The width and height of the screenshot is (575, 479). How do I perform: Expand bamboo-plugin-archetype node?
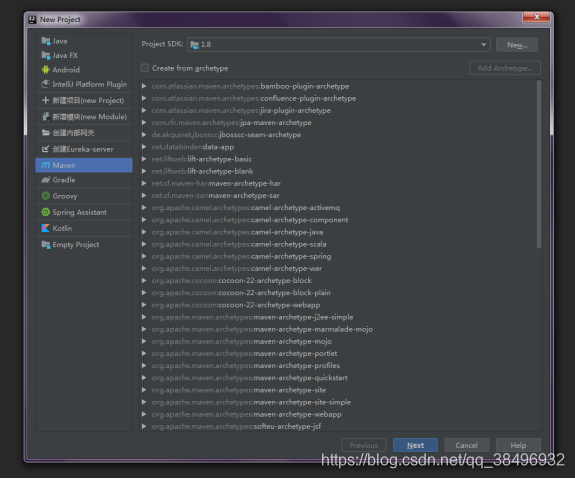144,86
